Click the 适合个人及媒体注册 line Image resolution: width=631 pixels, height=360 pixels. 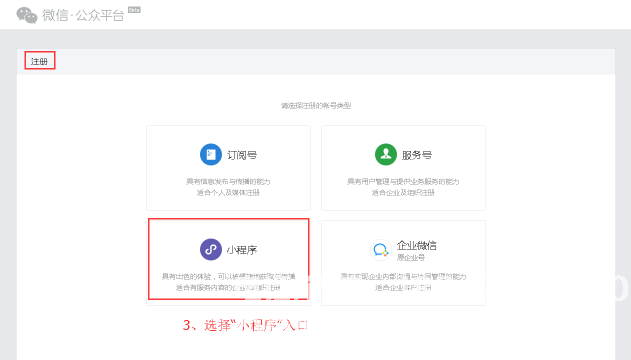pyautogui.click(x=228, y=193)
